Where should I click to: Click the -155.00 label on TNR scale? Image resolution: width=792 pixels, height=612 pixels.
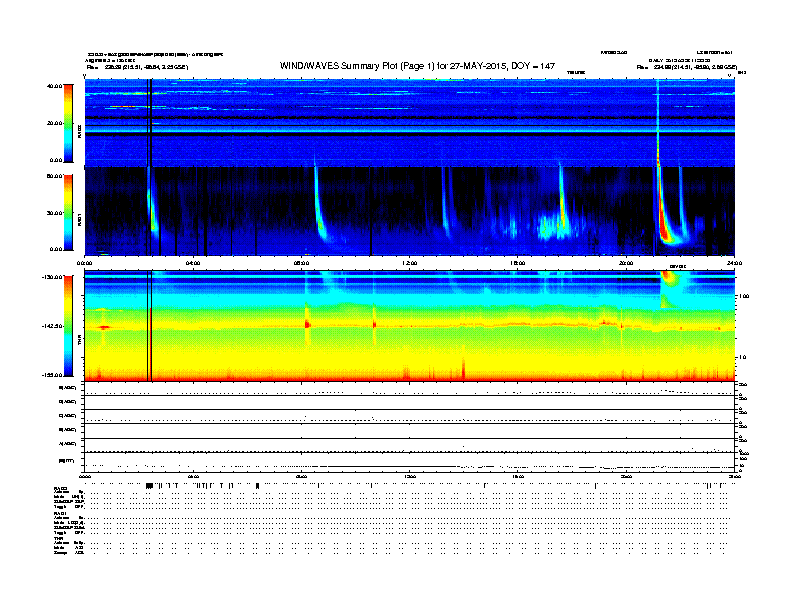[x=52, y=375]
